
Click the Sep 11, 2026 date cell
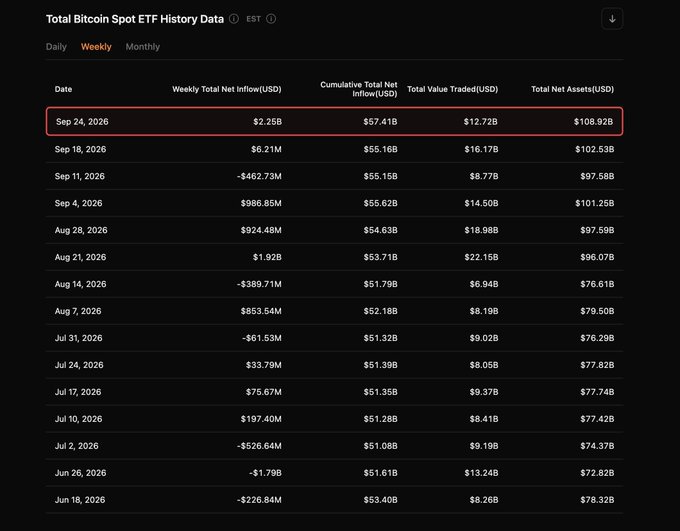pyautogui.click(x=80, y=176)
